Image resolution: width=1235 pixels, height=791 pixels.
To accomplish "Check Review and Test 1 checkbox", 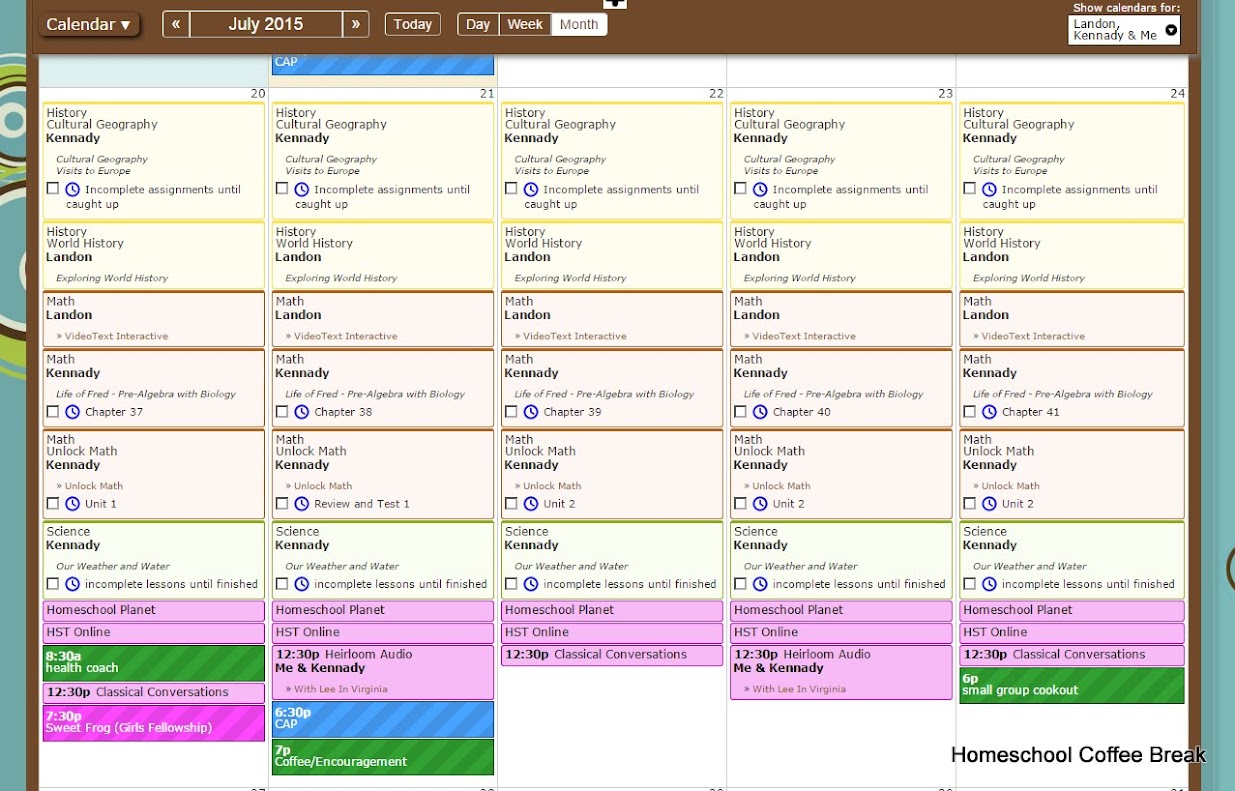I will (282, 504).
